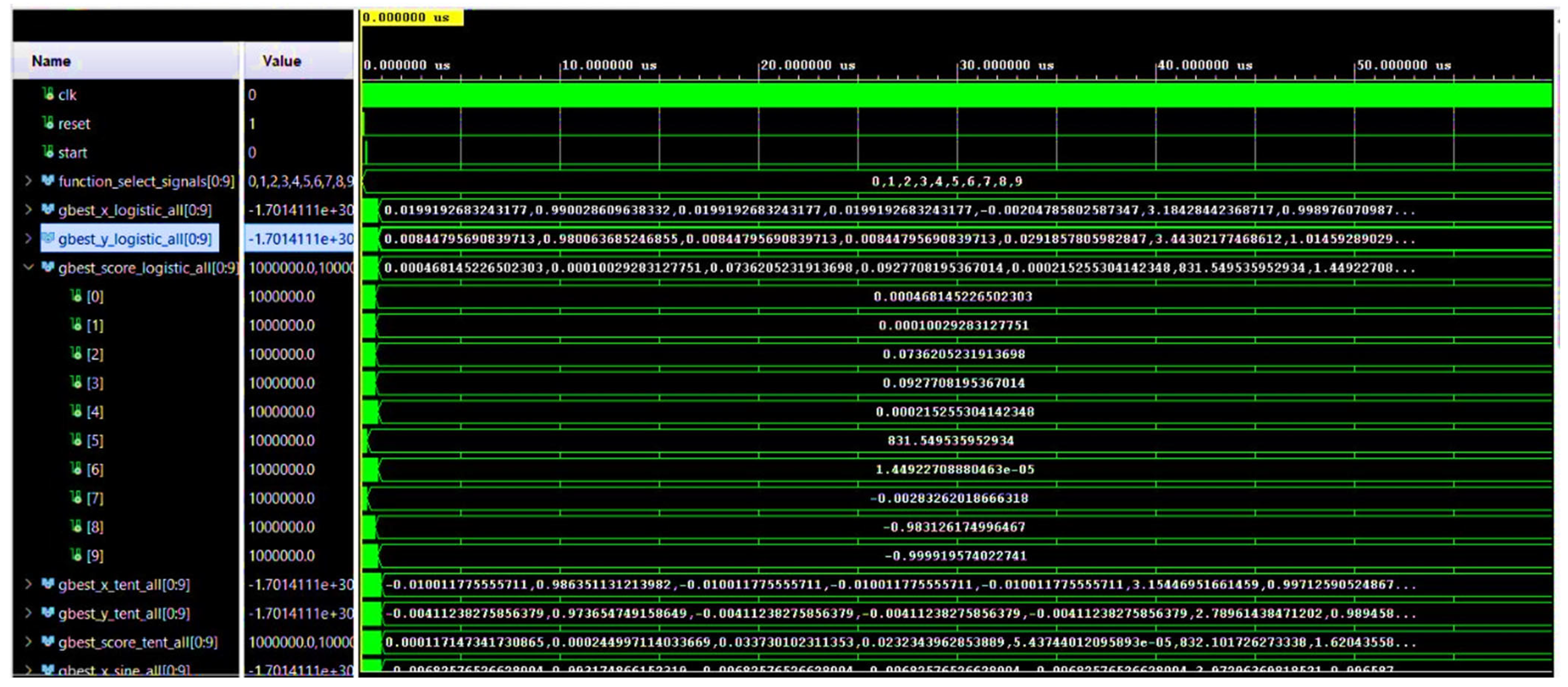
Task: Expand the gbest_x_logistic_all[0:9] bus
Action: (x=28, y=209)
